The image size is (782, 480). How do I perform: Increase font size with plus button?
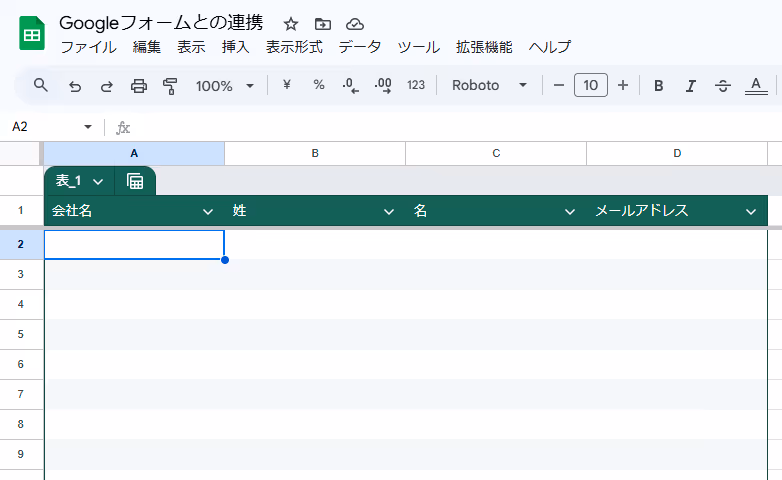click(622, 85)
